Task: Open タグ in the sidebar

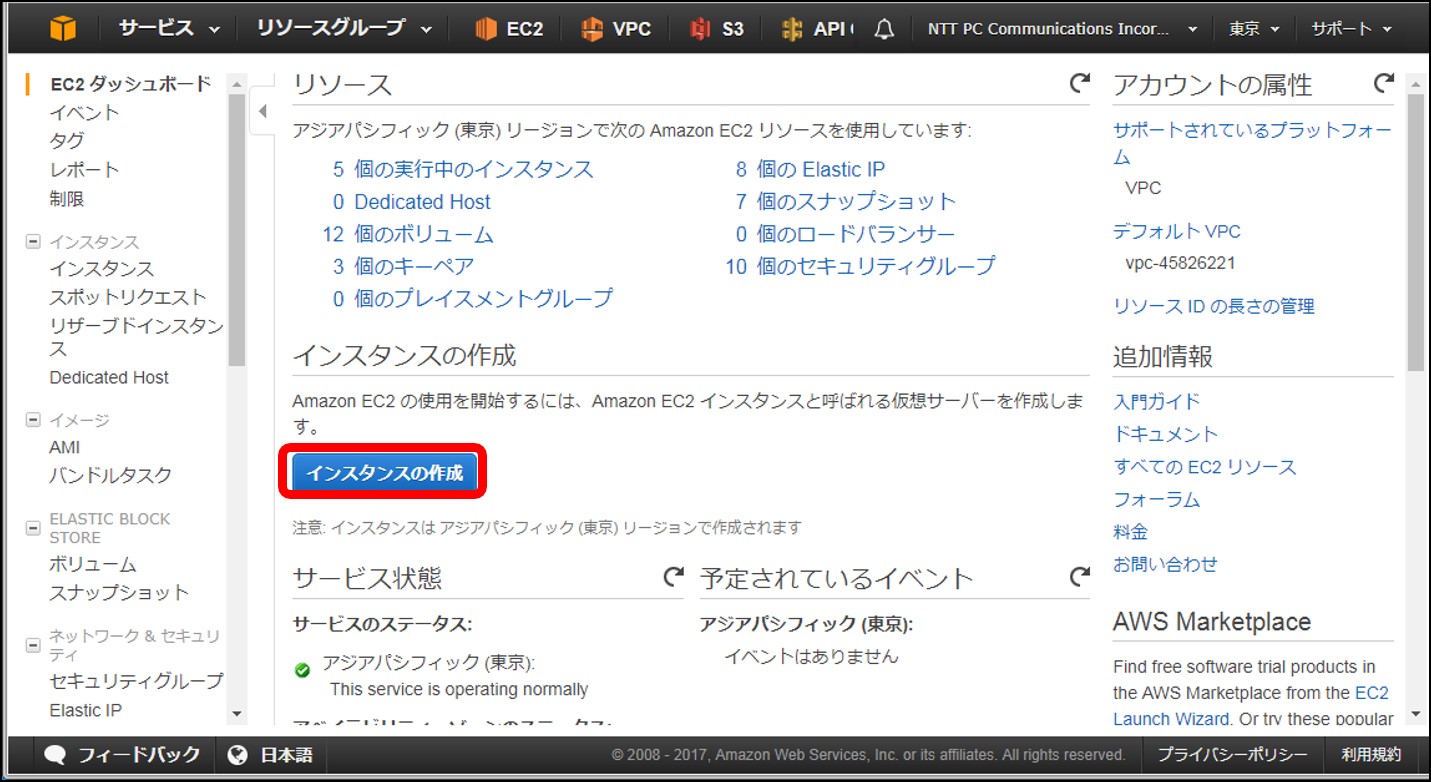Action: point(67,141)
